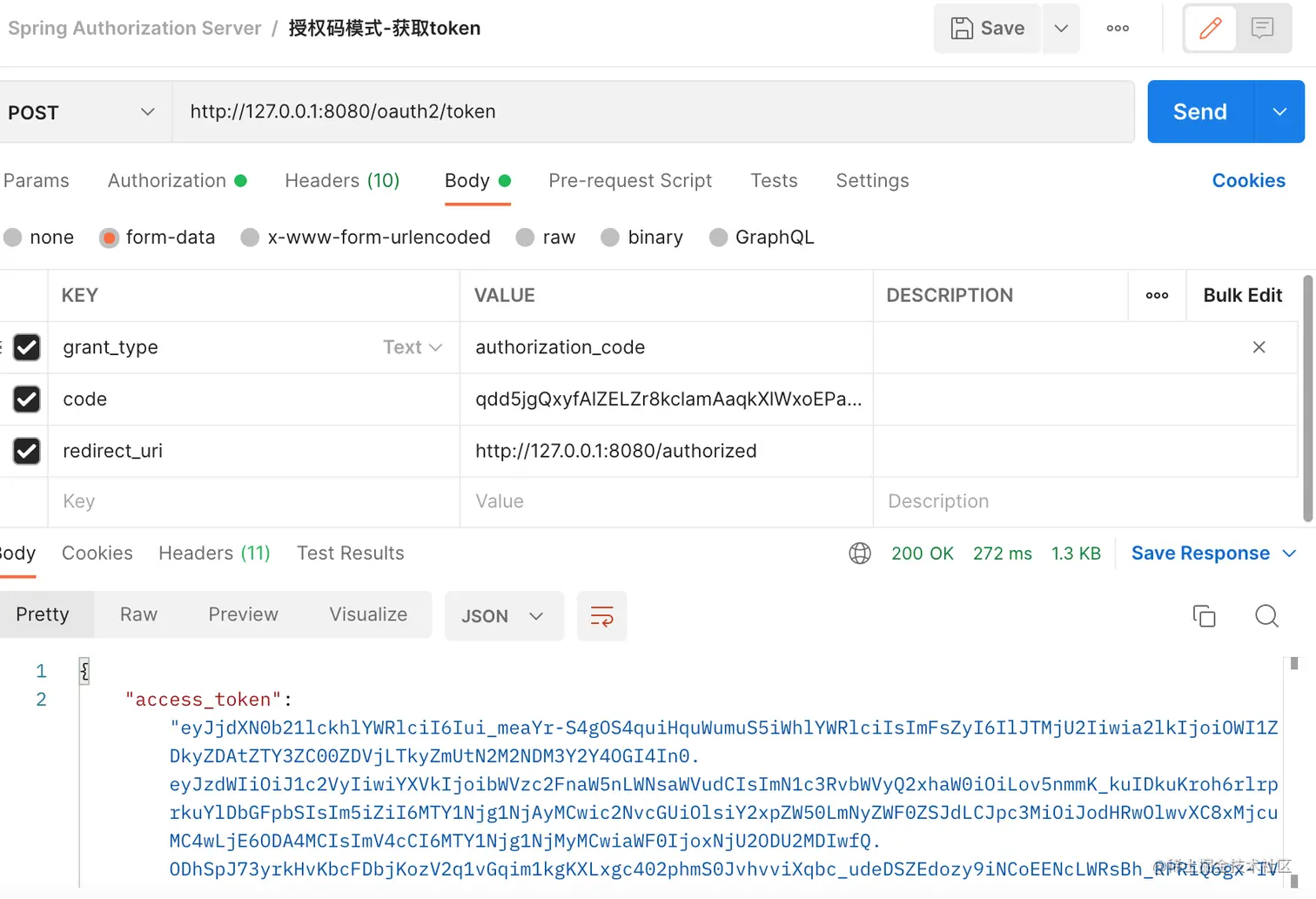The height and width of the screenshot is (899, 1316).
Task: Click the globe network icon near response status
Action: click(x=859, y=553)
